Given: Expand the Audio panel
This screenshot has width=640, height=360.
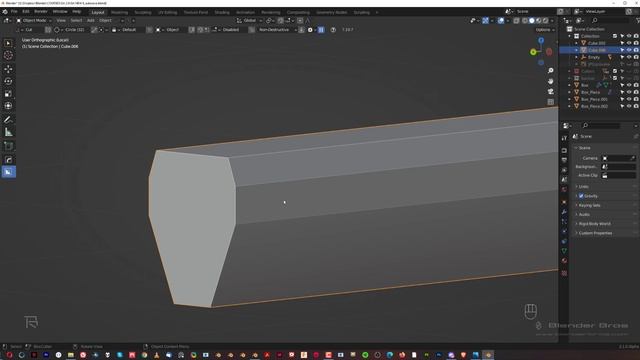Looking at the screenshot, I should [605, 214].
